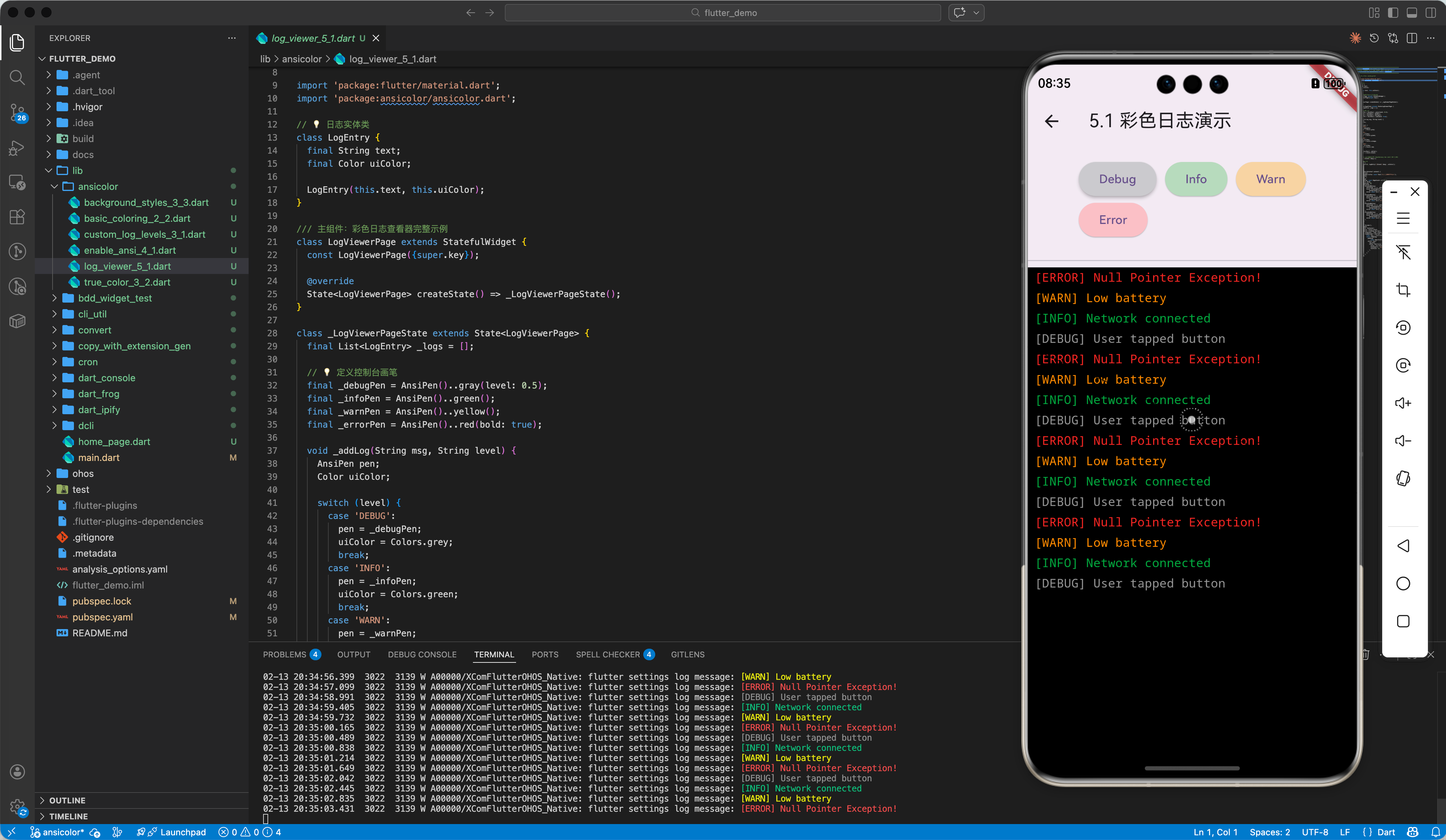Screen dimensions: 1446x840
Task: Open the Extensions view icon
Action: coord(17,217)
